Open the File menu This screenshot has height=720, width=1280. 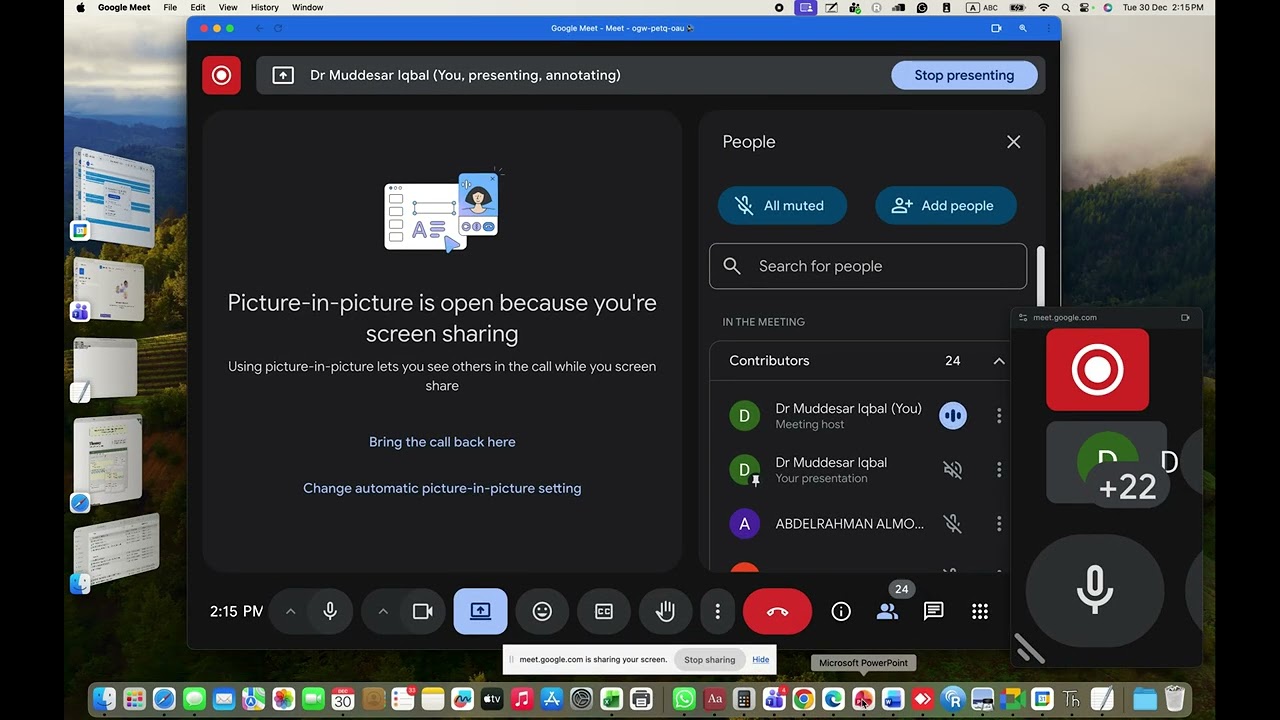coord(170,7)
